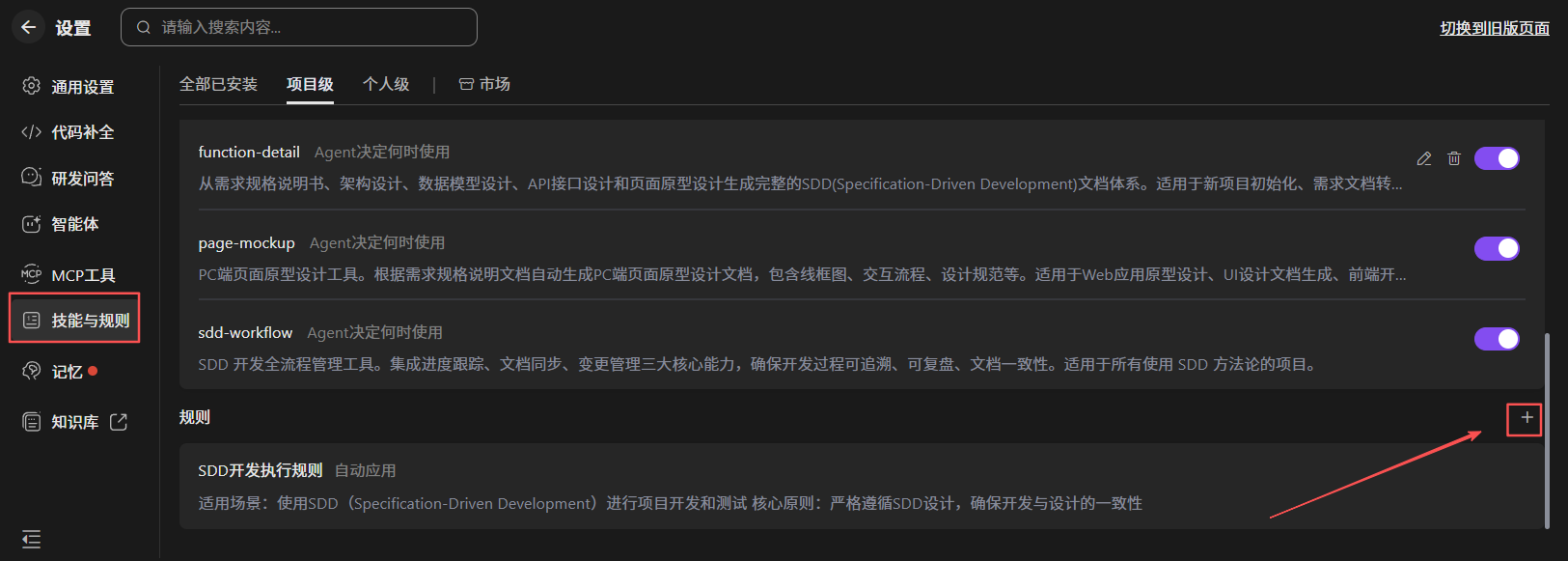Switch to the 个人级 tab
Image resolution: width=1568 pixels, height=561 pixels.
[x=386, y=85]
